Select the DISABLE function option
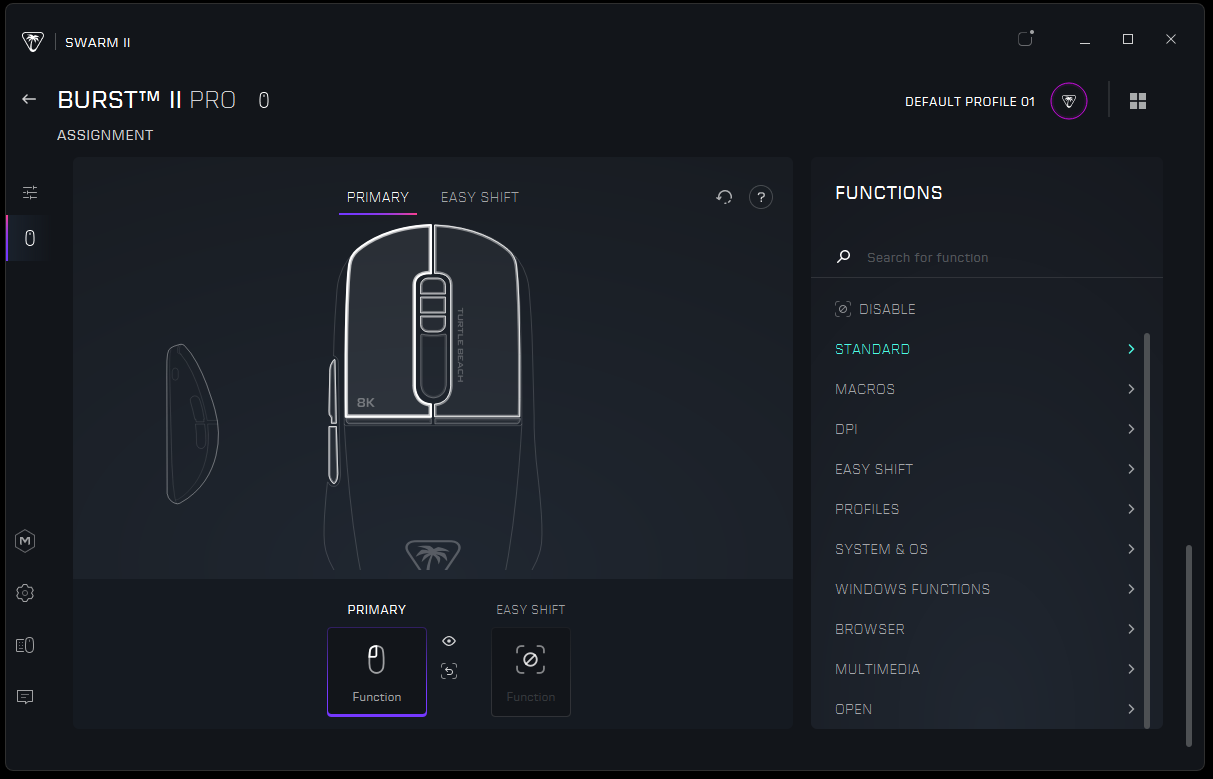Image resolution: width=1213 pixels, height=779 pixels. tap(886, 309)
